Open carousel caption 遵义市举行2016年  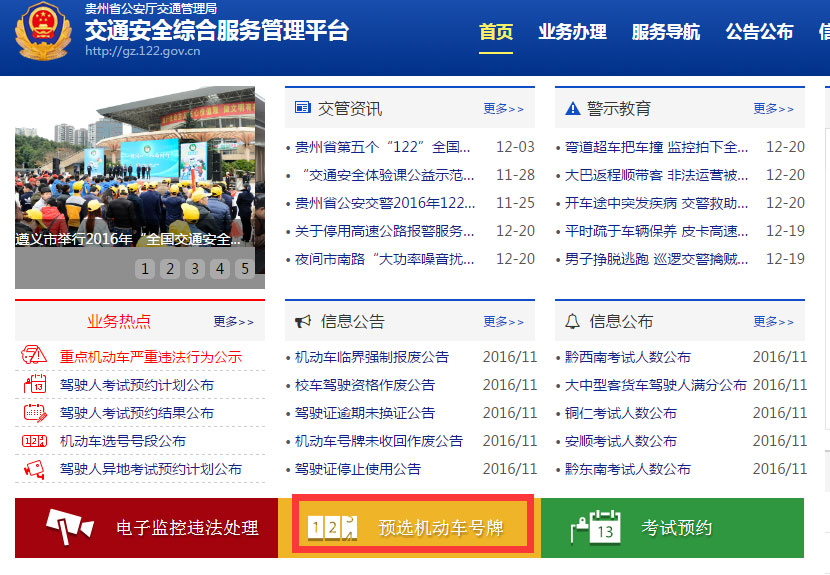click(x=128, y=239)
